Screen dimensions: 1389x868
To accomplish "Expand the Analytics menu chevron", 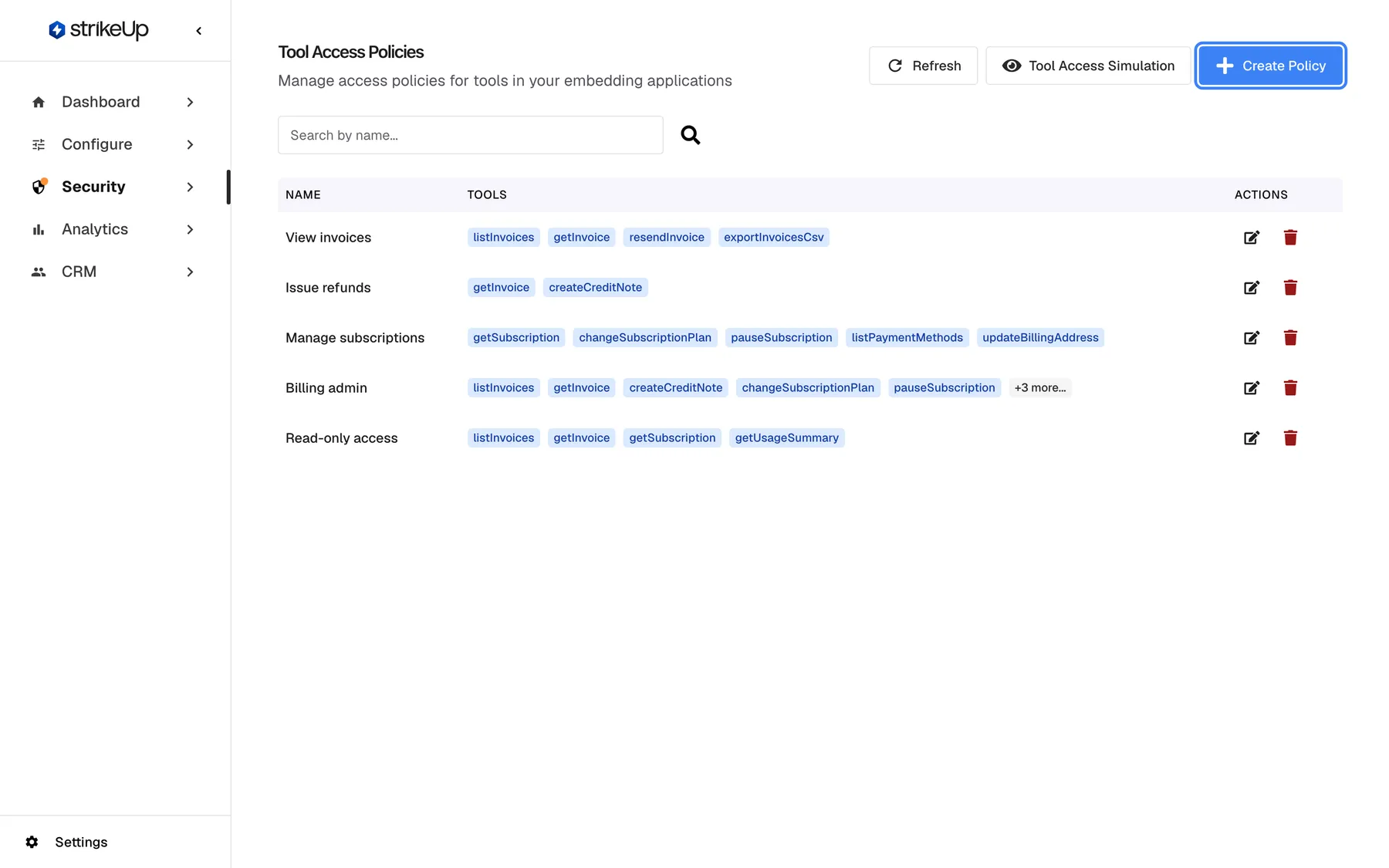I will (x=190, y=229).
